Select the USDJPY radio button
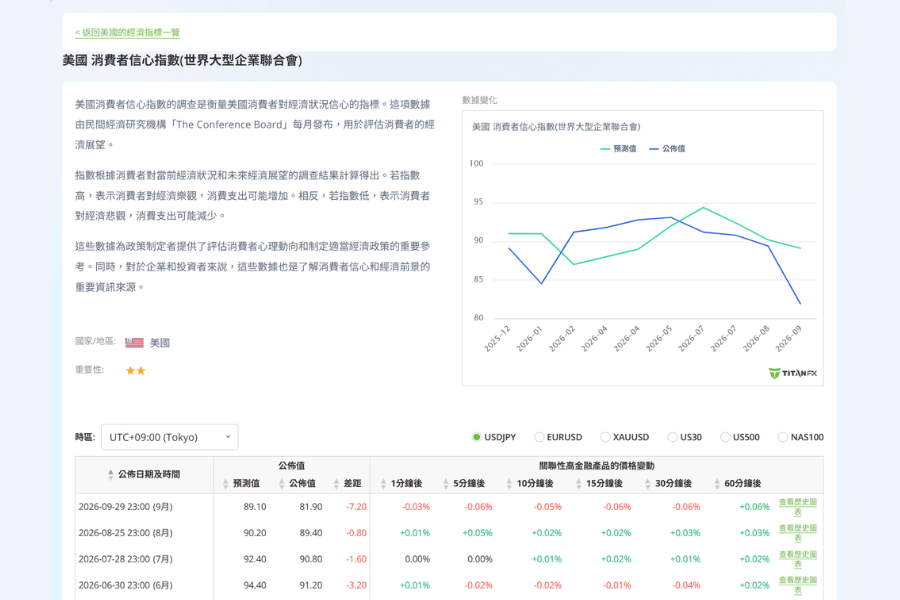Screen dimensions: 900x600 coord(476,437)
